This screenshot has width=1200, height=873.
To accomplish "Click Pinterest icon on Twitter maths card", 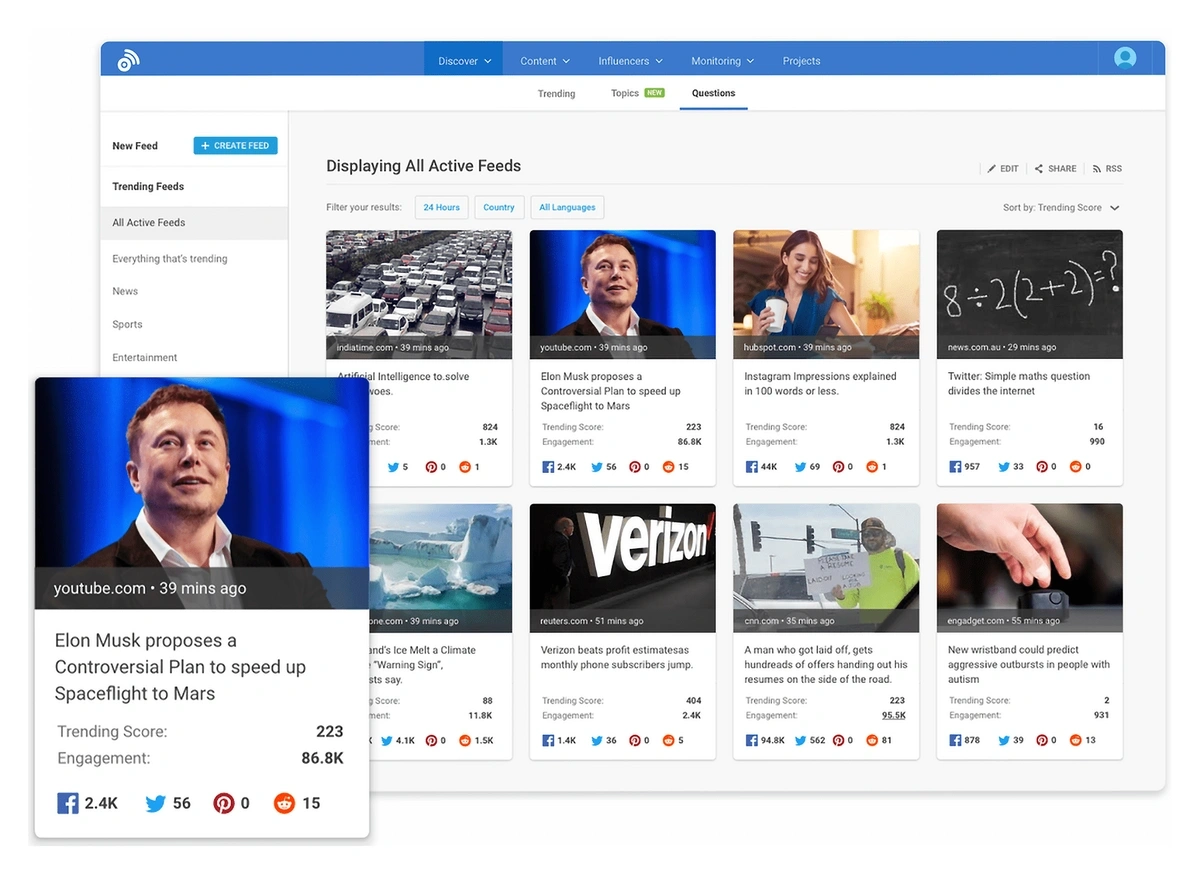I will coord(1042,467).
